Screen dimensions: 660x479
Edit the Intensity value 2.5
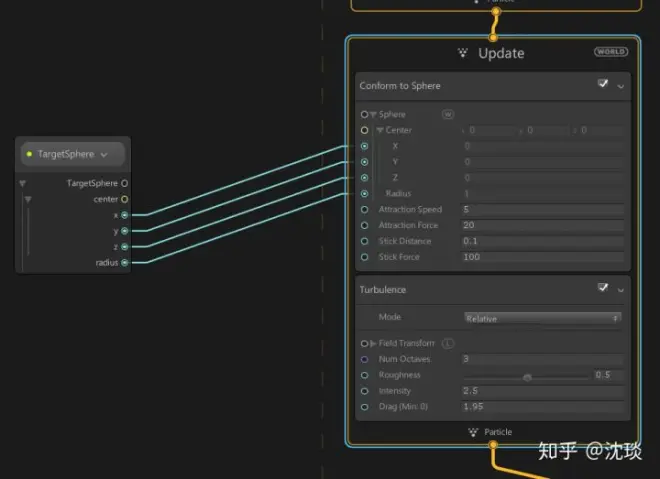click(542, 391)
